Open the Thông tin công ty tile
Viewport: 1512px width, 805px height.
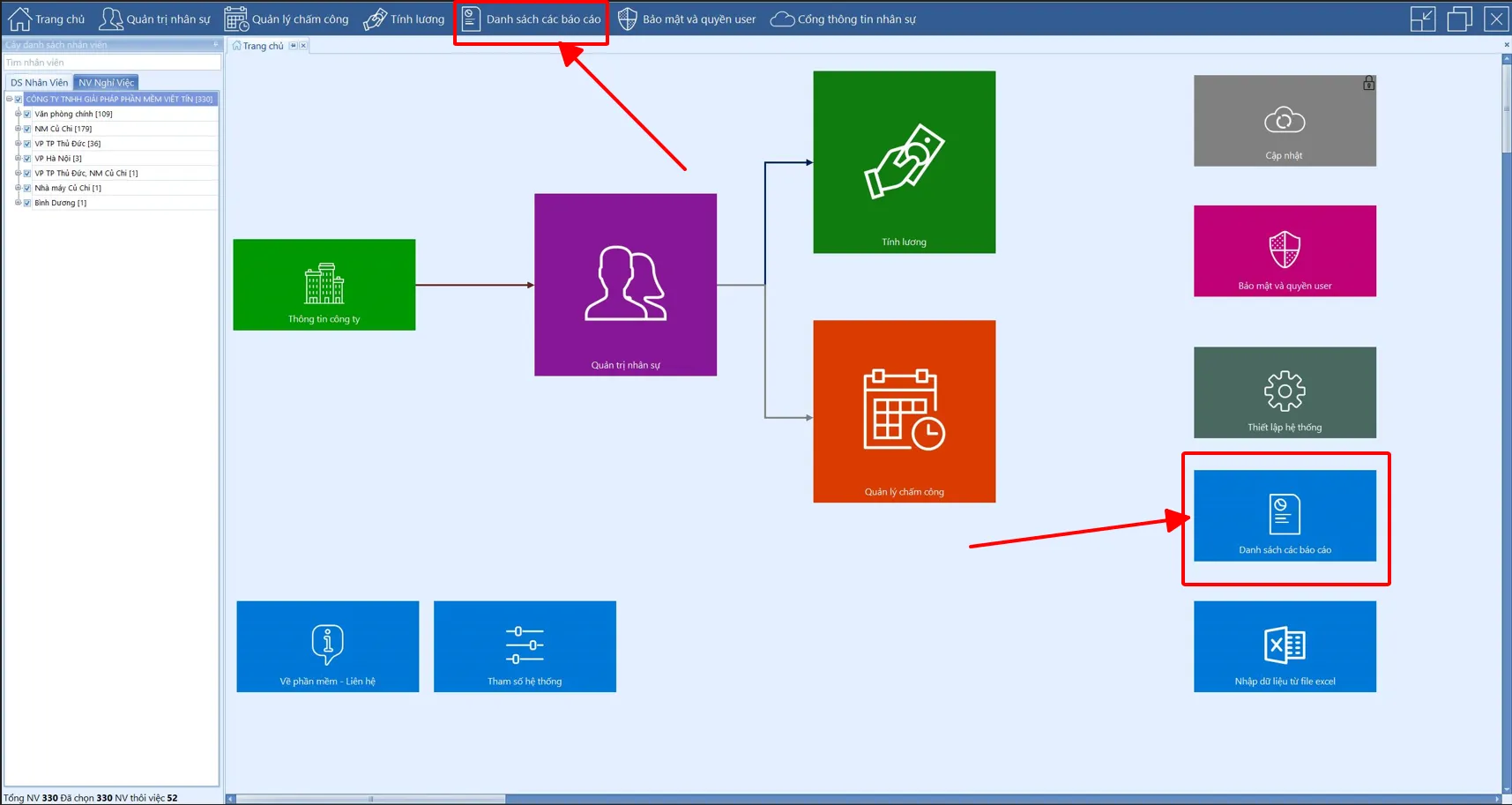coord(324,285)
